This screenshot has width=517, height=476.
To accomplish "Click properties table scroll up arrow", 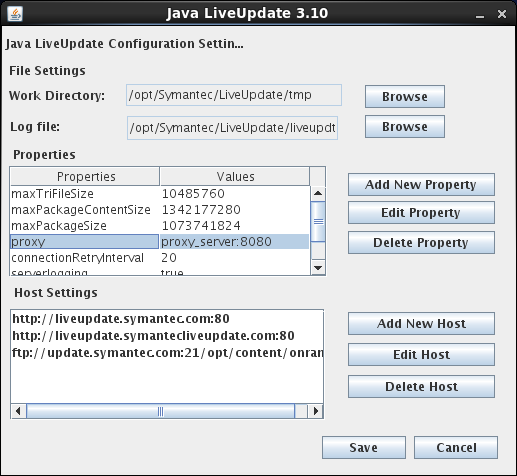I will [x=318, y=193].
